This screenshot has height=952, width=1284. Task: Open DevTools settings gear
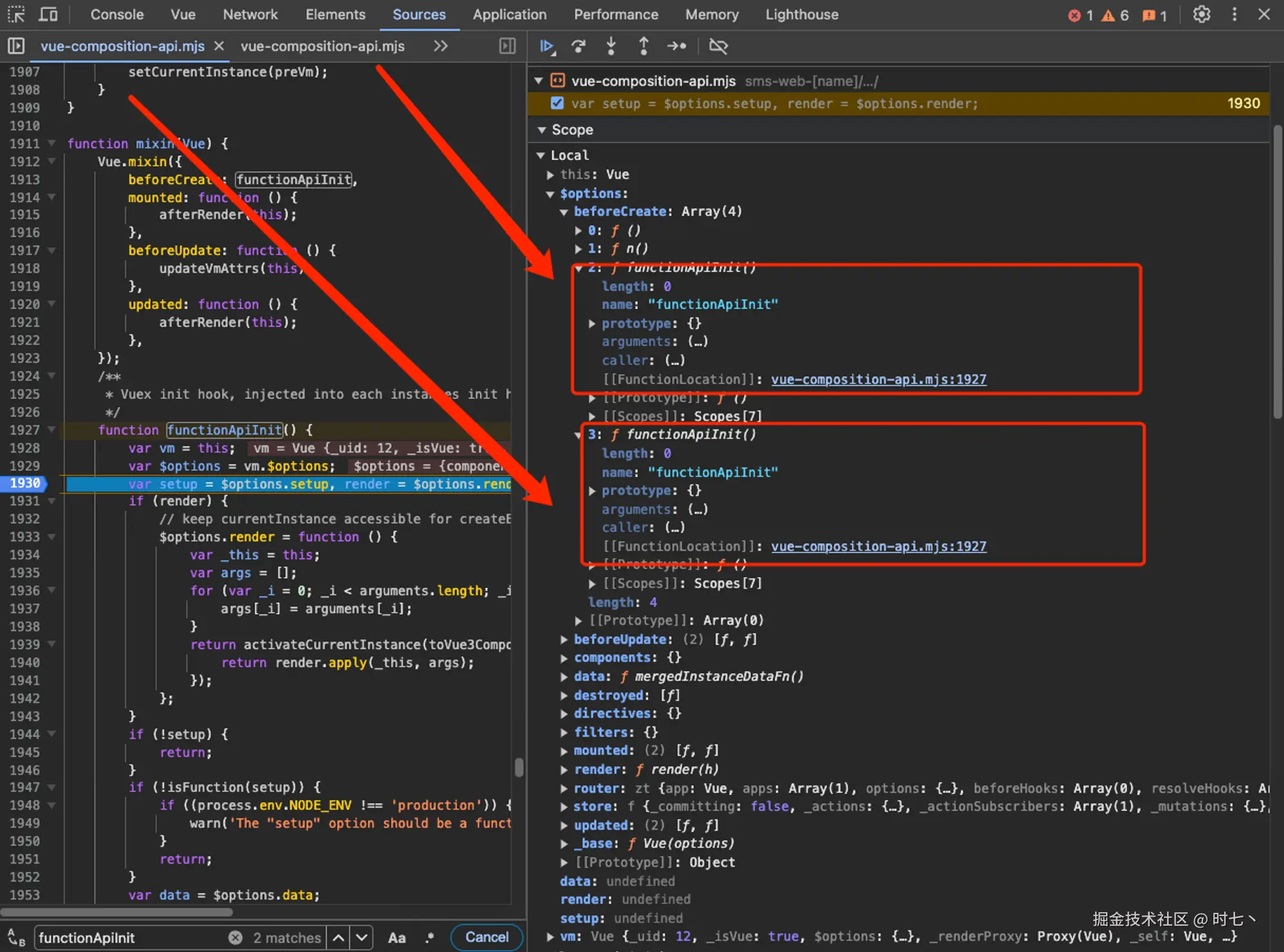[x=1201, y=15]
